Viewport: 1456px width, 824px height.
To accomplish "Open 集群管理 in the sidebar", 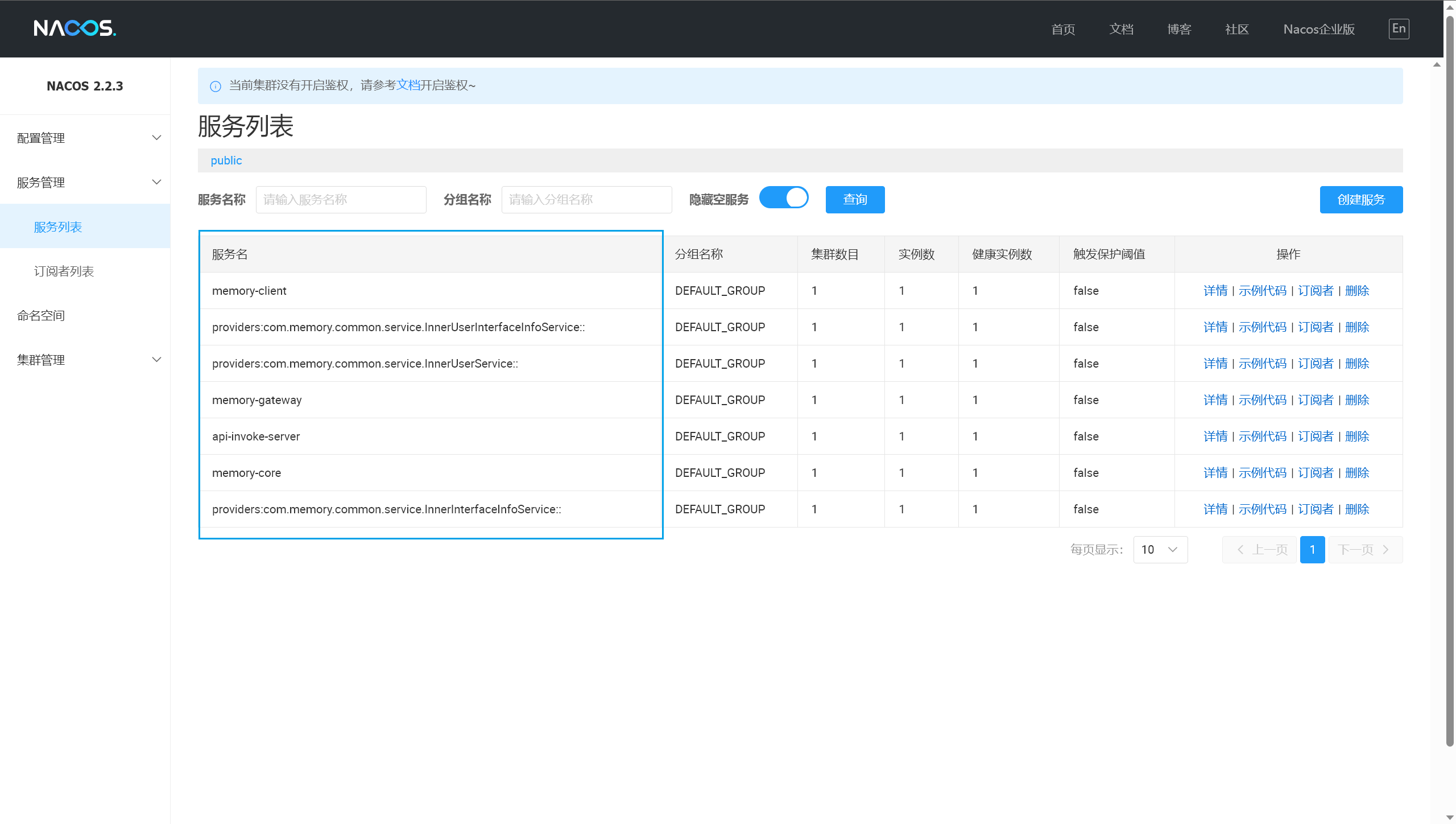I will [85, 360].
